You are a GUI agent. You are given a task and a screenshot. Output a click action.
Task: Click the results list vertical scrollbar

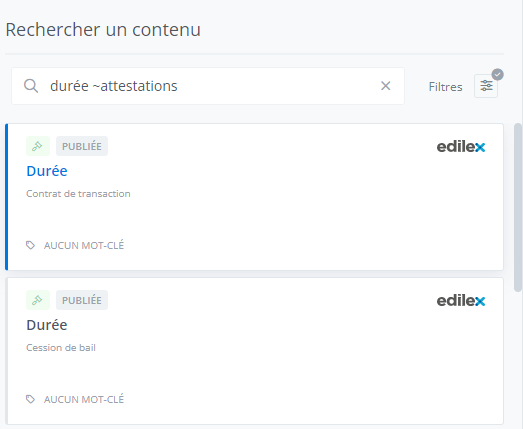coord(518,207)
